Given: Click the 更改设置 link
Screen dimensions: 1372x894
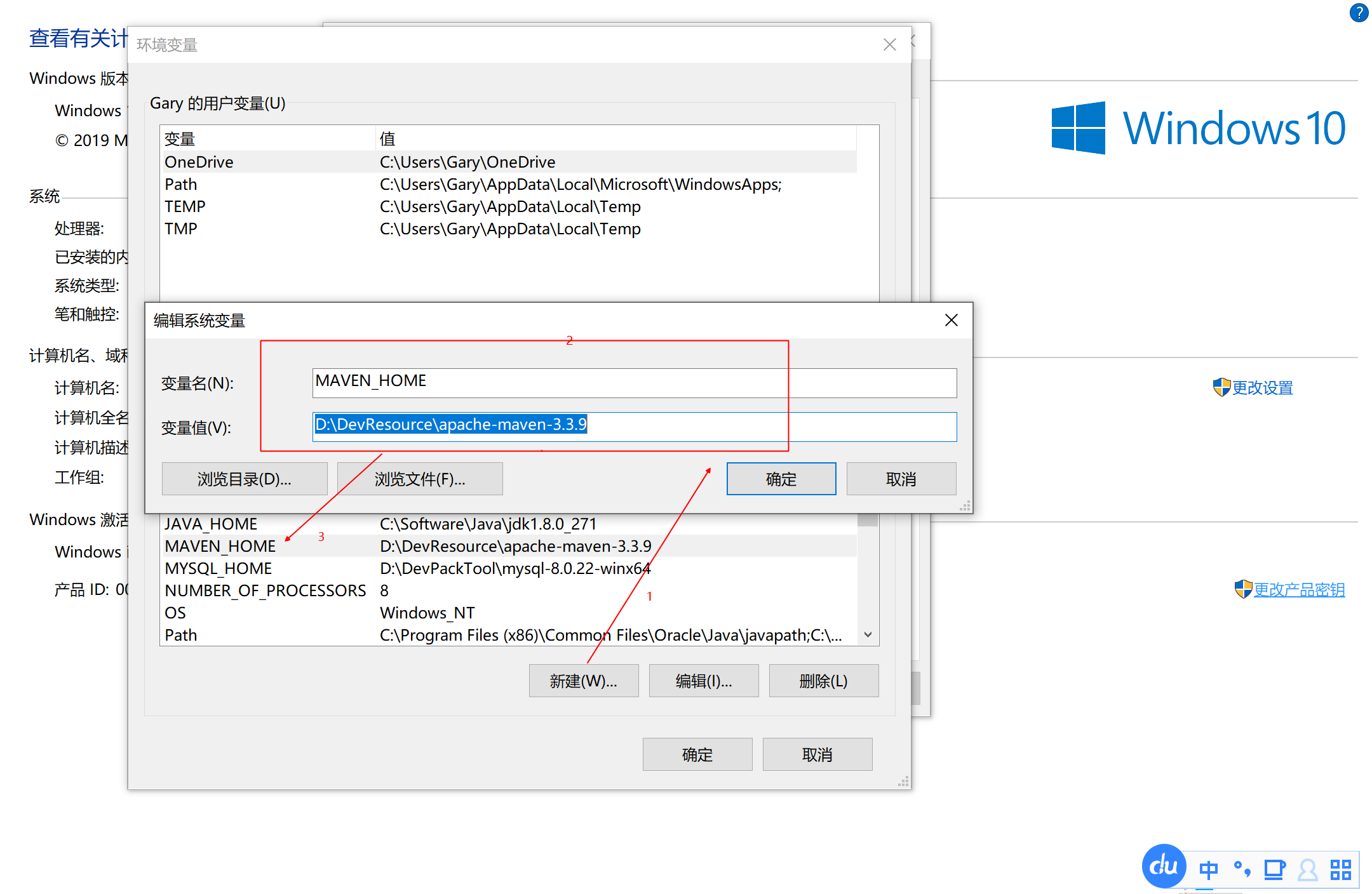Looking at the screenshot, I should tap(1262, 387).
